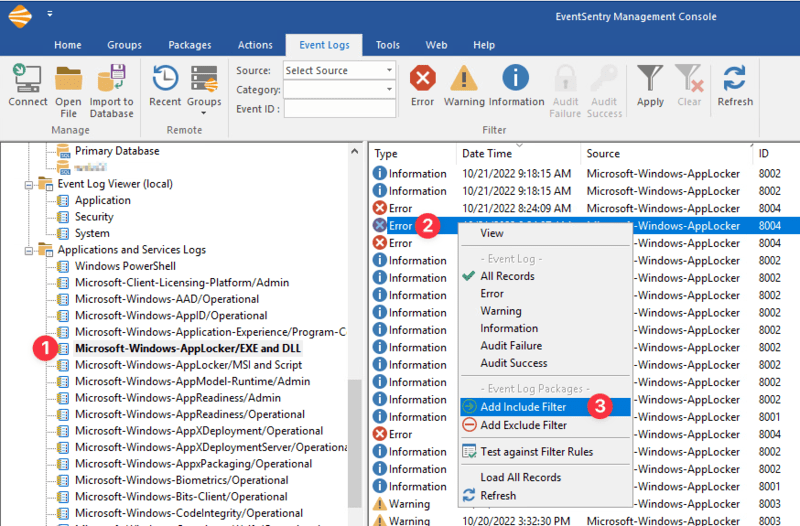Select Microsoft-Windows-AppID/Operational log
The width and height of the screenshot is (800, 526).
tap(171, 316)
